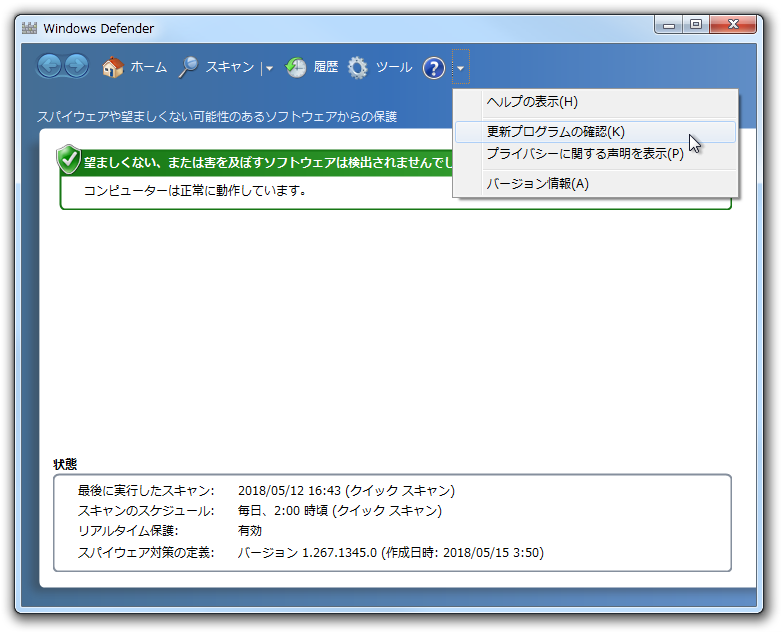Open プライバシーに関する声明を表示(P) menu entry
782x632 pixels.
pyautogui.click(x=585, y=154)
